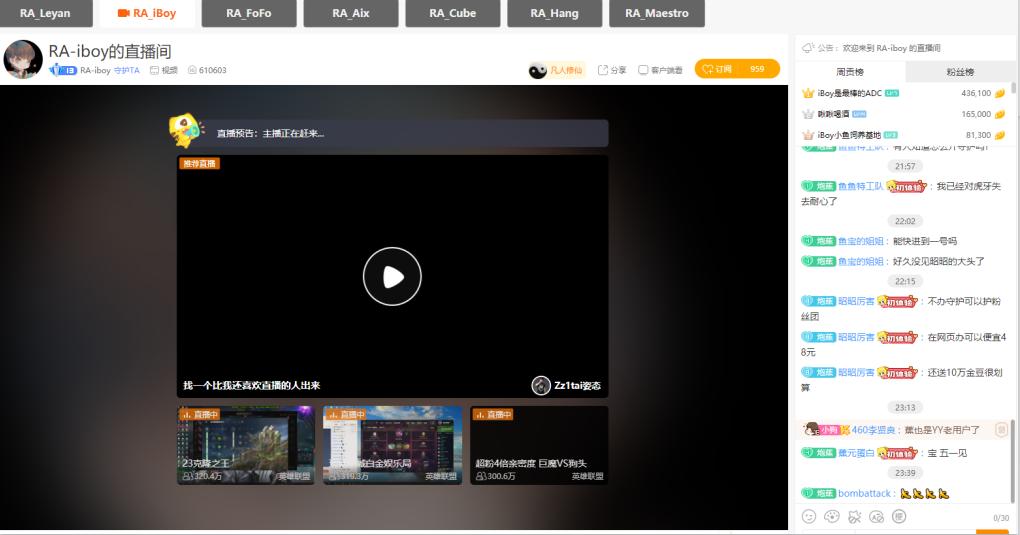Click 昭昭厉害 in the 还送10万金豆很划算 message
Image resolution: width=1020 pixels, height=535 pixels.
856,372
